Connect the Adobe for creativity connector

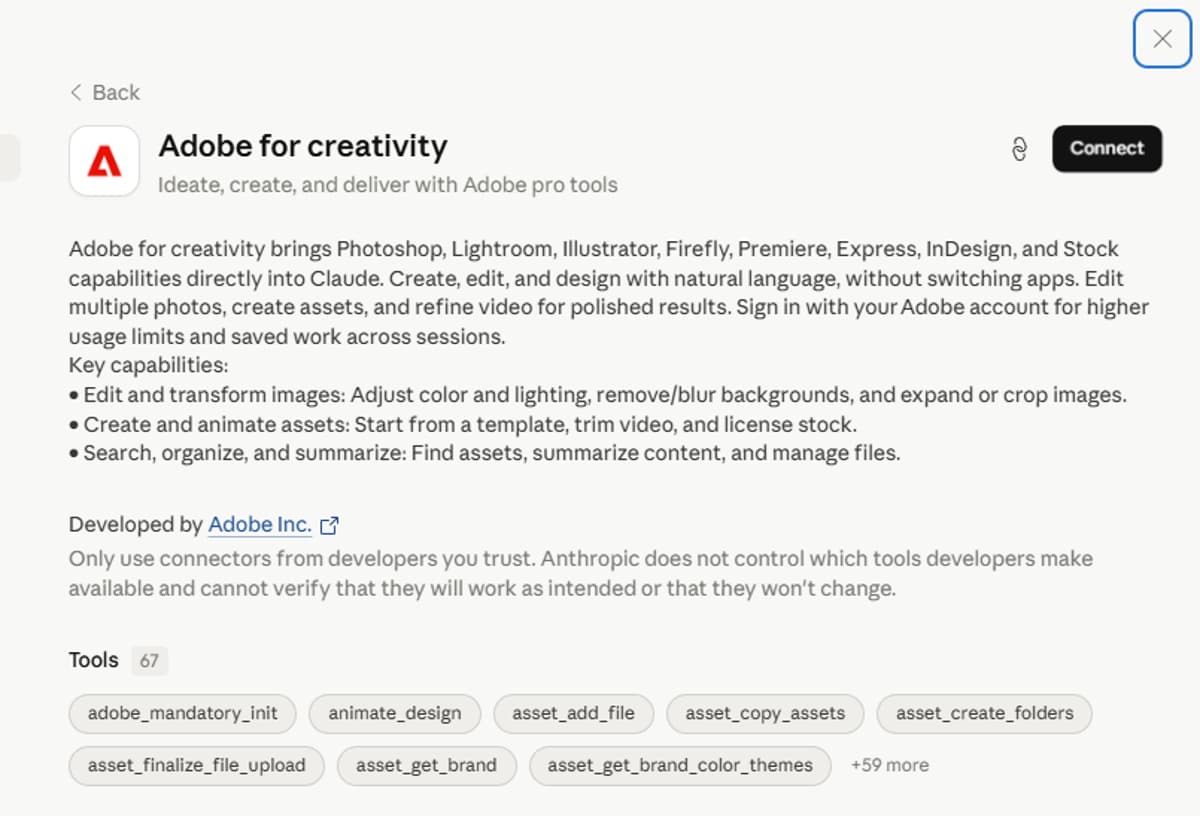point(1107,148)
